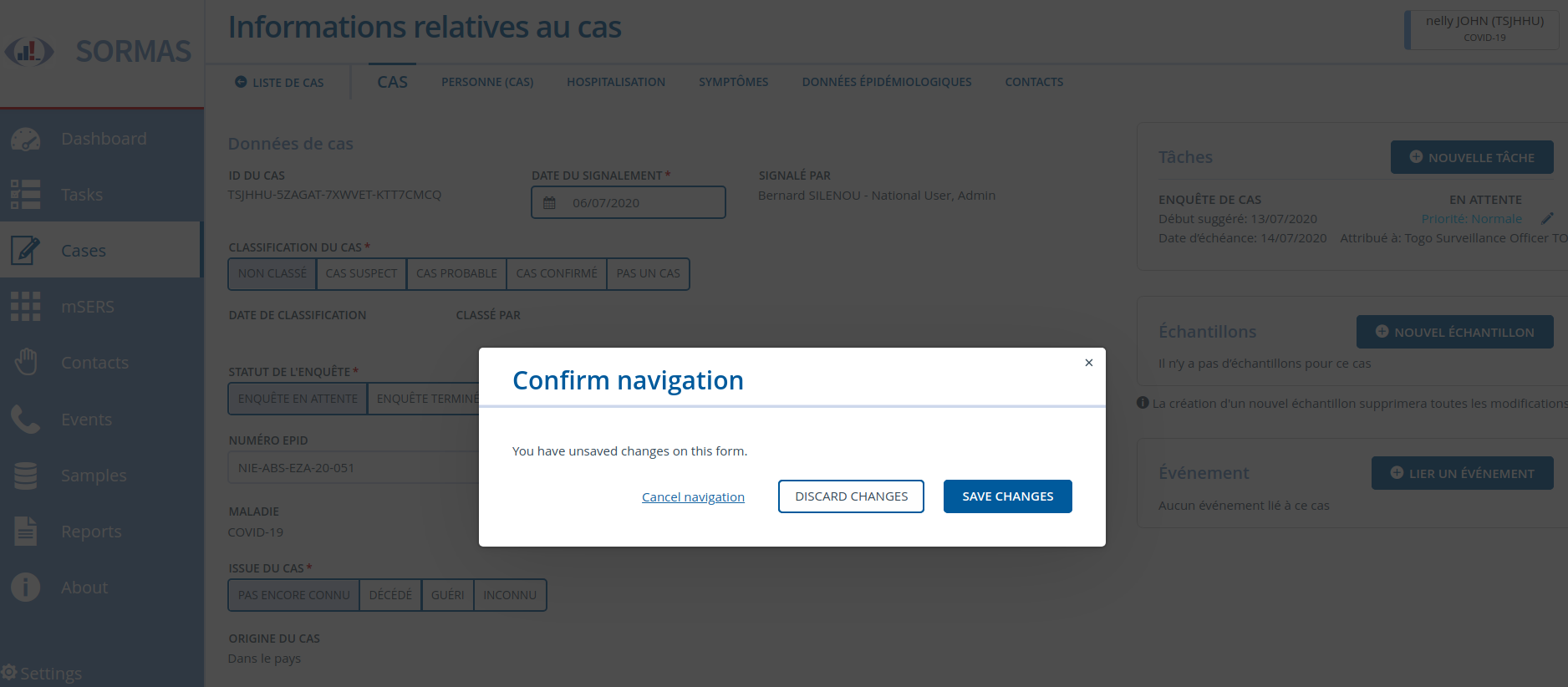The image size is (1568, 687).
Task: Open the Events phone icon
Action: (25, 419)
